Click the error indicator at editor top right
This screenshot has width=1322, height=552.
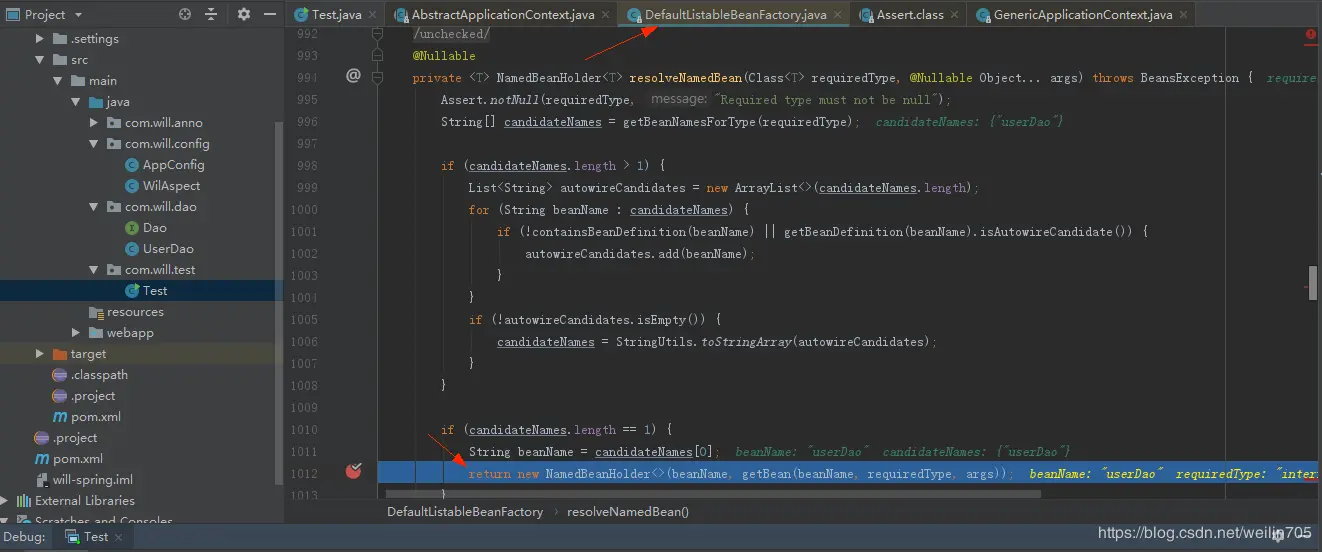point(1311,35)
